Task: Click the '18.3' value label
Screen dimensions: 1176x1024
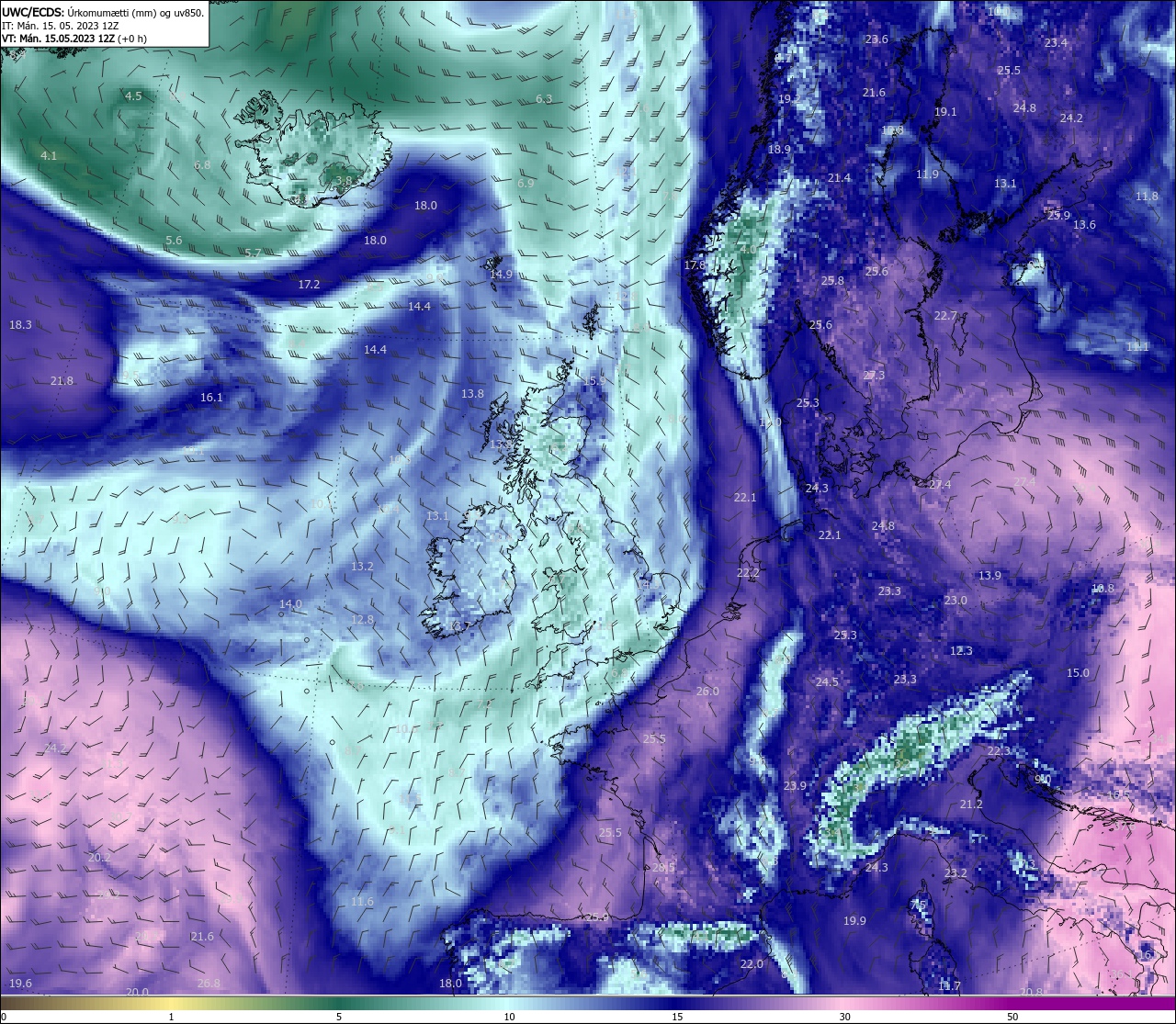Action: (20, 325)
